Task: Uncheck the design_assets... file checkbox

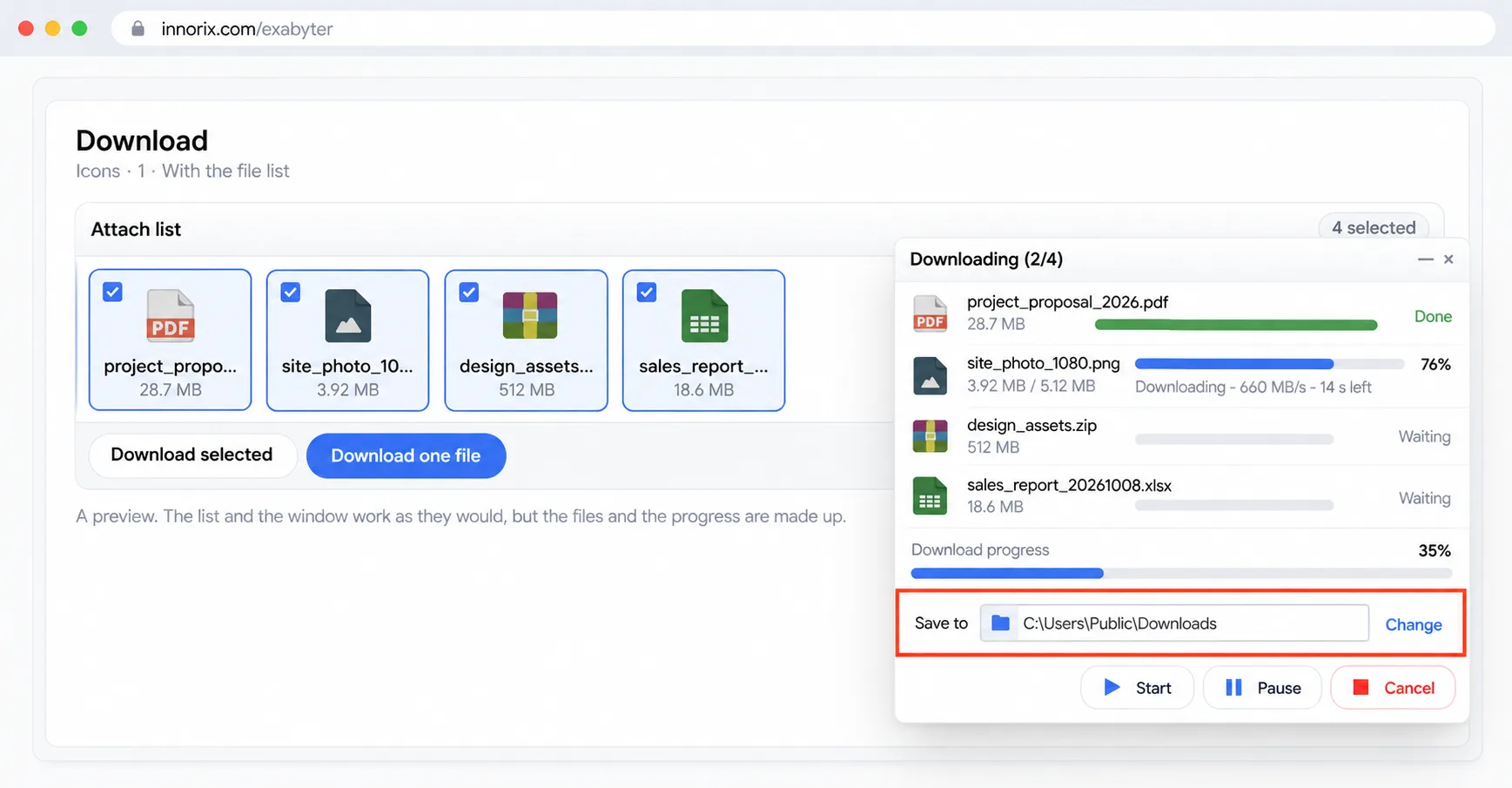Action: click(x=469, y=292)
